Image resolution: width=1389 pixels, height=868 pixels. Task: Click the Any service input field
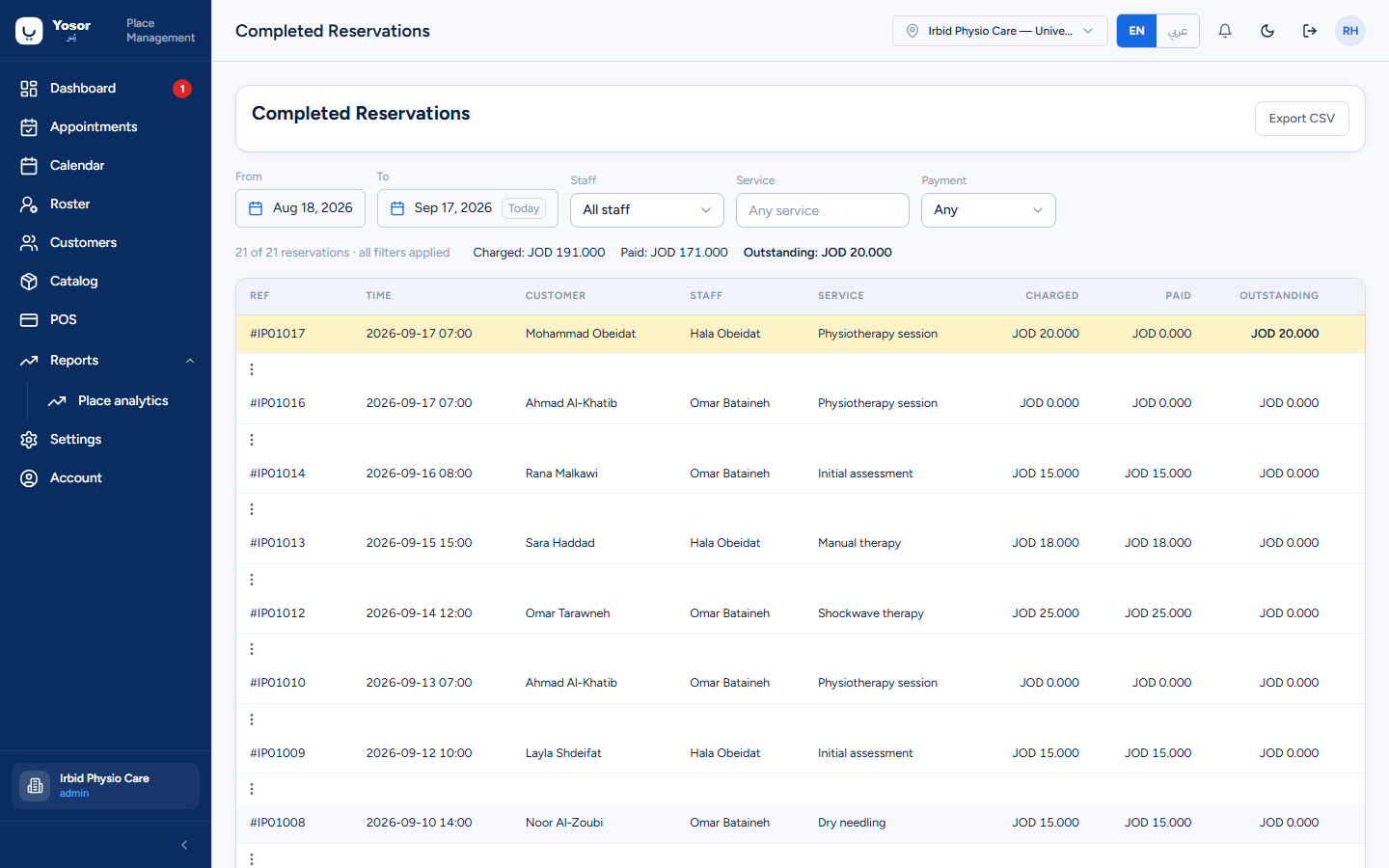tap(823, 210)
